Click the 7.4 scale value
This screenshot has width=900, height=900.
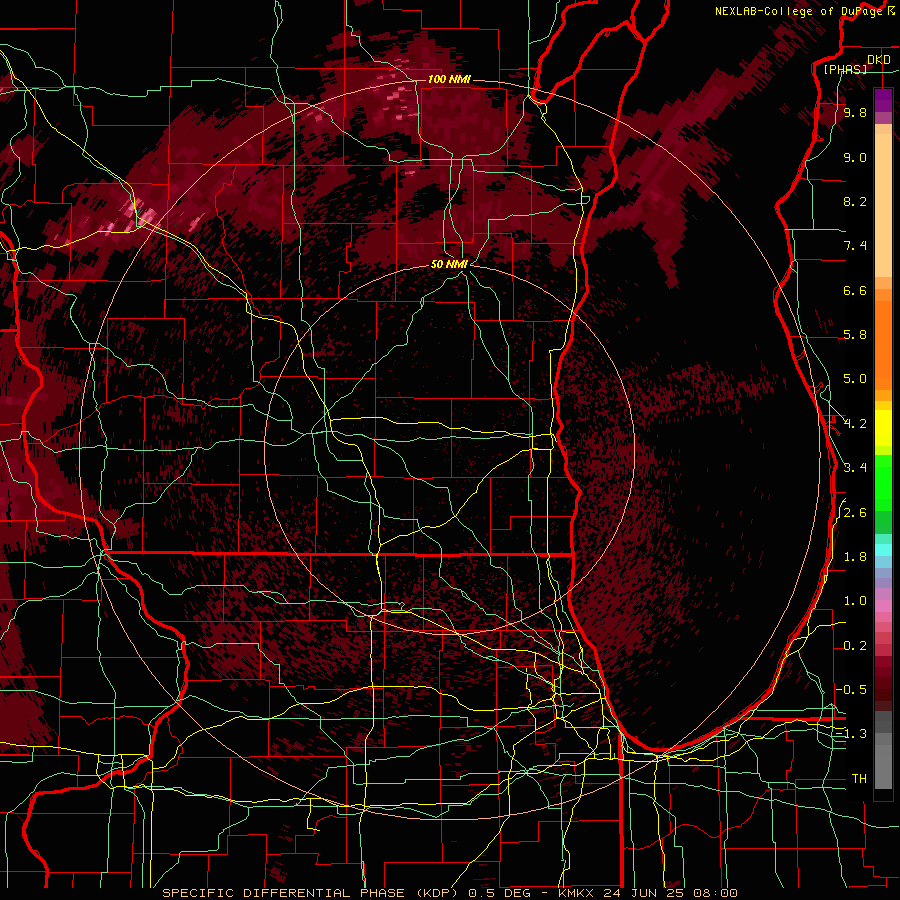tap(855, 246)
